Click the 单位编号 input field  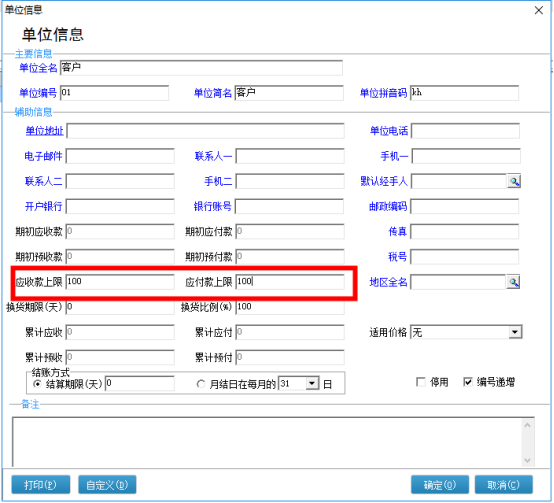tap(114, 93)
